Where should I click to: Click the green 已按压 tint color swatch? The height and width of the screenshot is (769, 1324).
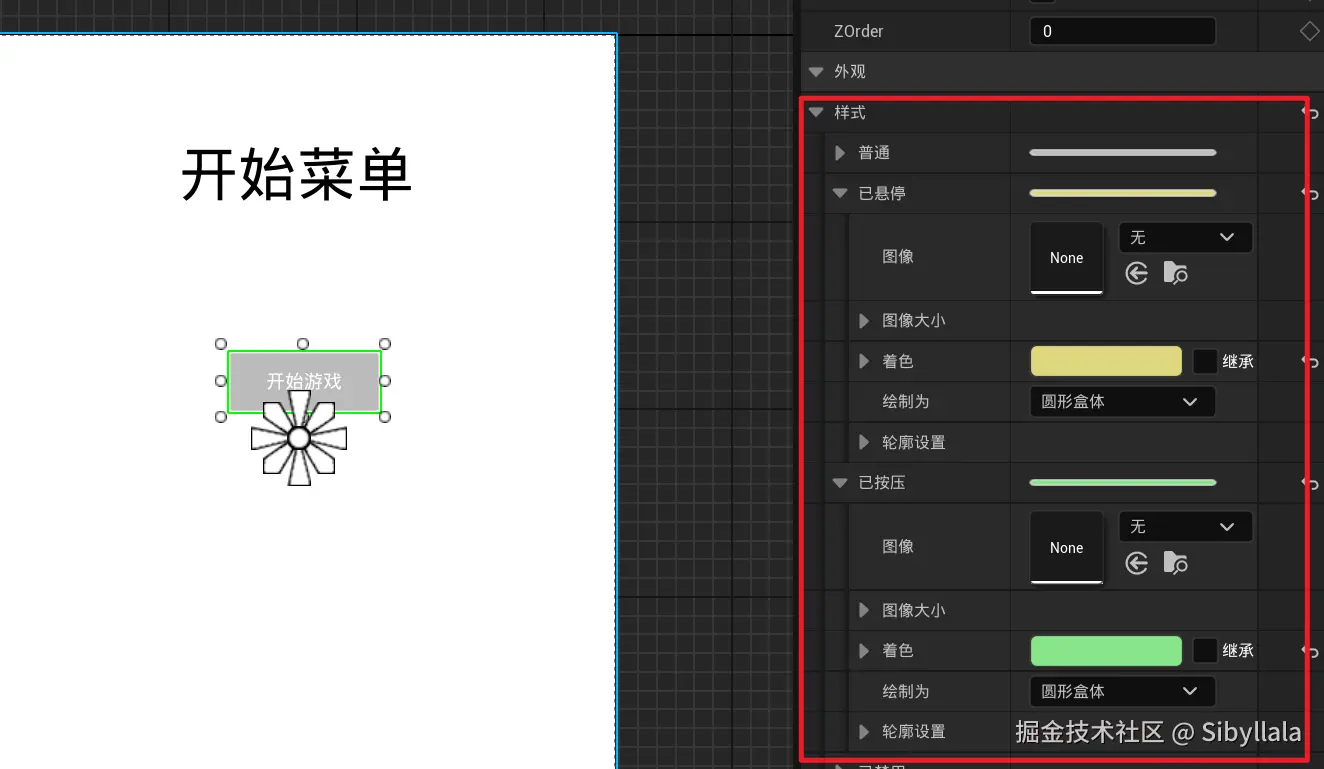point(1106,651)
